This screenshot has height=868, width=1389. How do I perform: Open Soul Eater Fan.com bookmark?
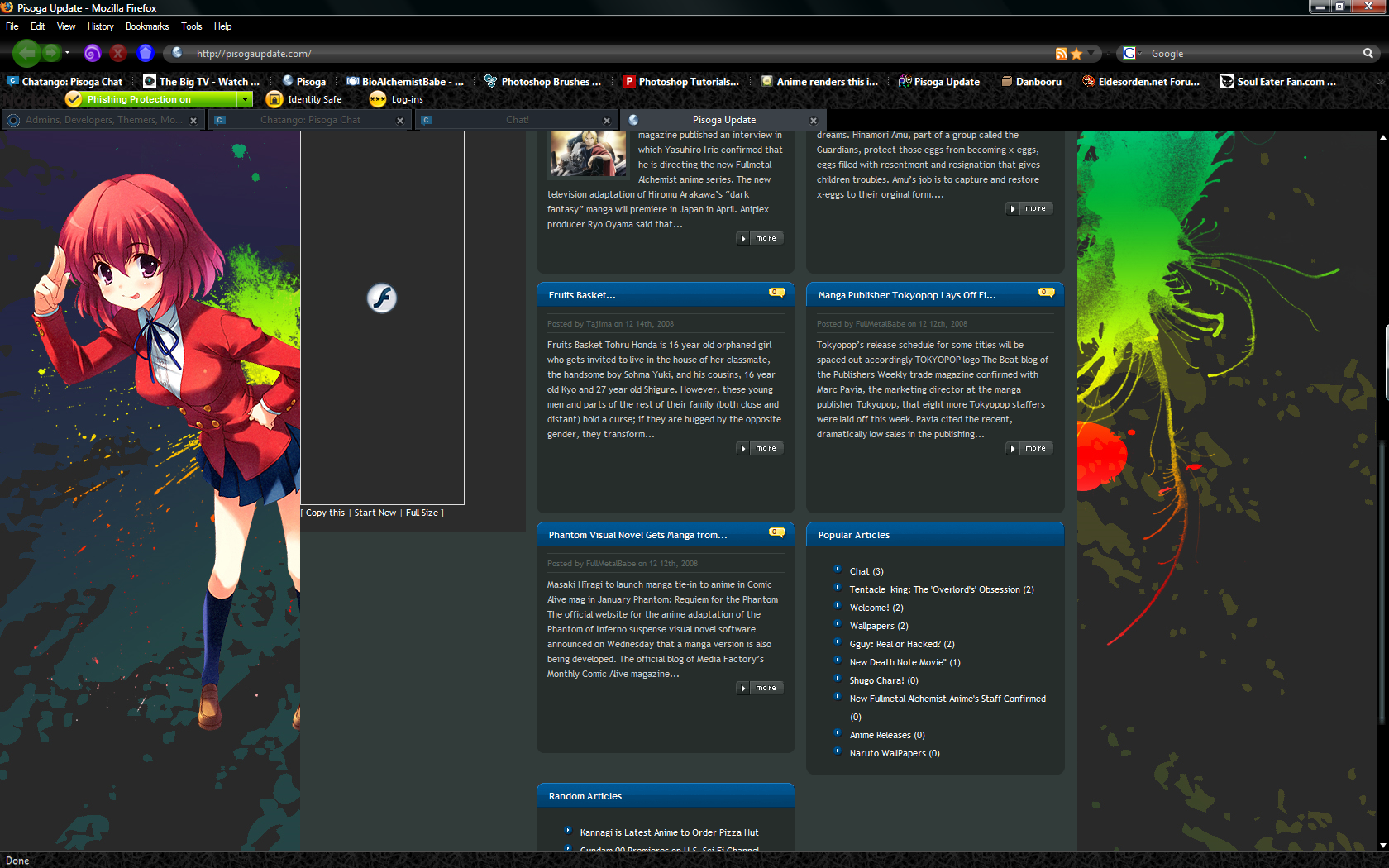[x=1279, y=82]
